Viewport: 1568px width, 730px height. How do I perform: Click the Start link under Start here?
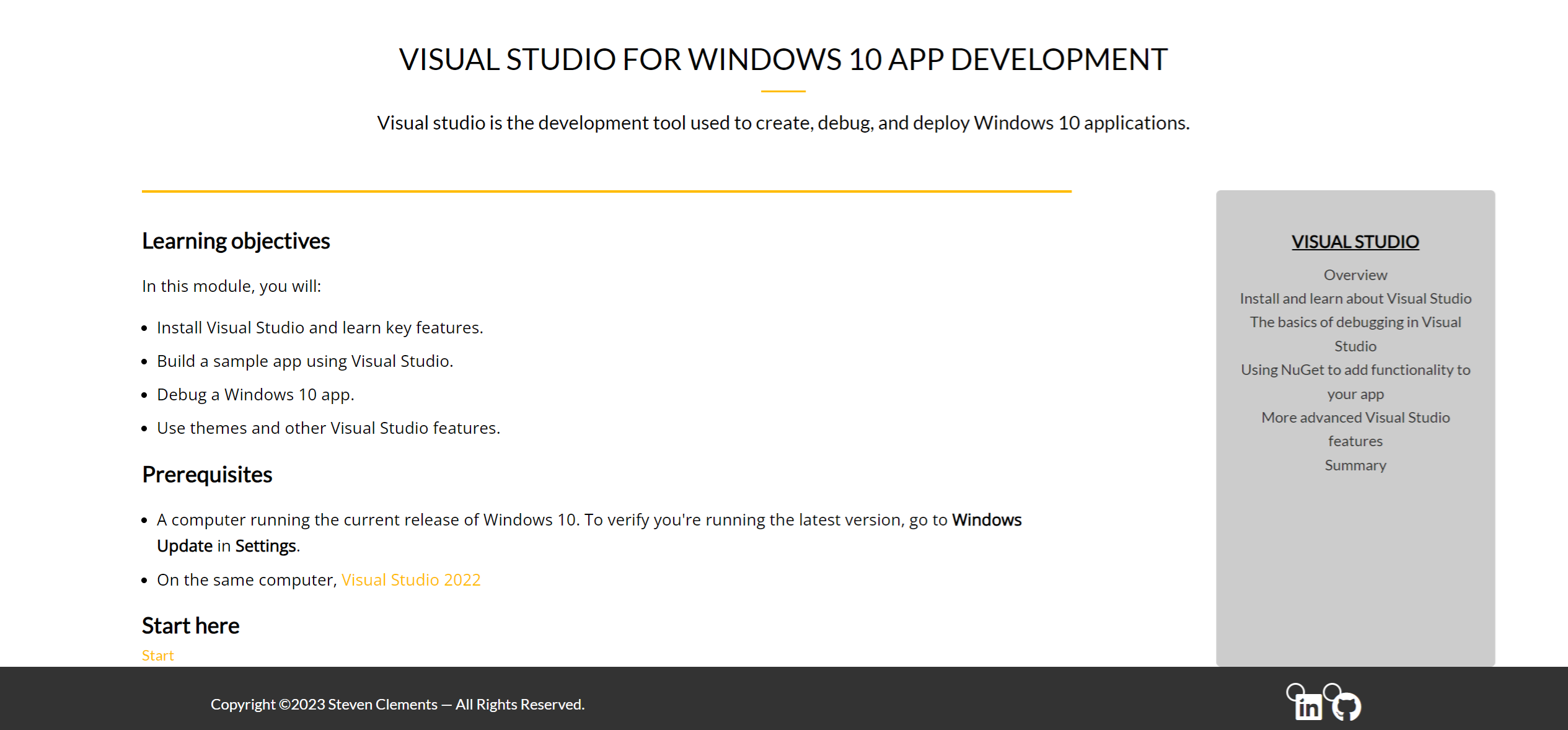[157, 655]
